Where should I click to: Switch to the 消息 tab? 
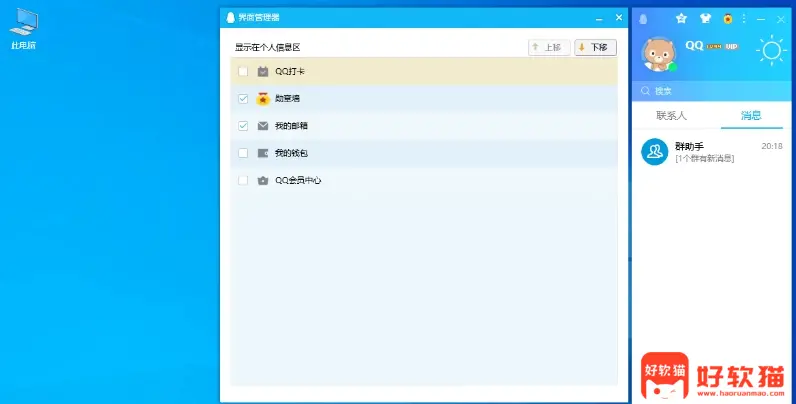751,116
